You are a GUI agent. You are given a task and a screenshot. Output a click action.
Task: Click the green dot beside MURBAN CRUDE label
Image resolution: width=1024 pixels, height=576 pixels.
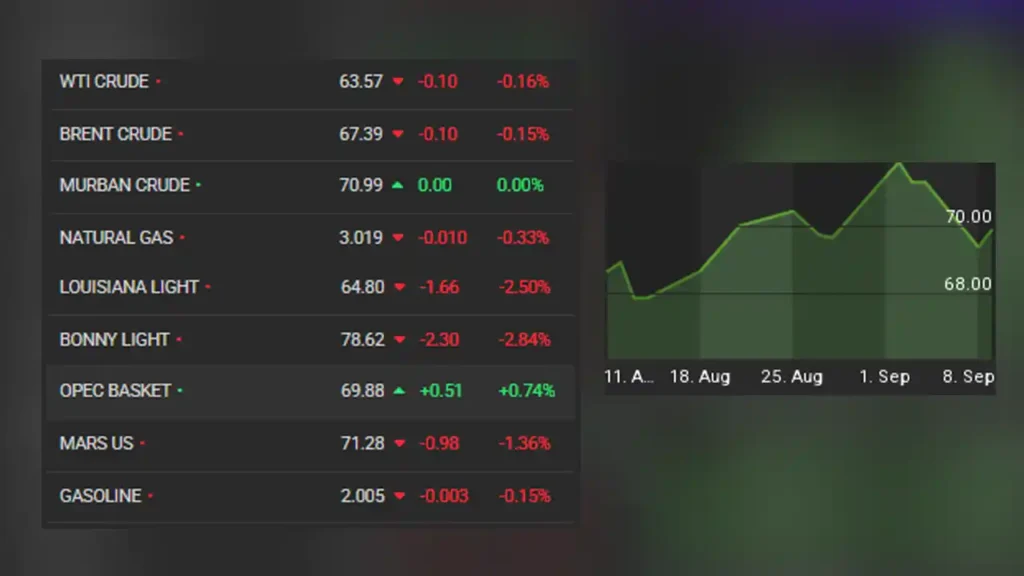[196, 186]
